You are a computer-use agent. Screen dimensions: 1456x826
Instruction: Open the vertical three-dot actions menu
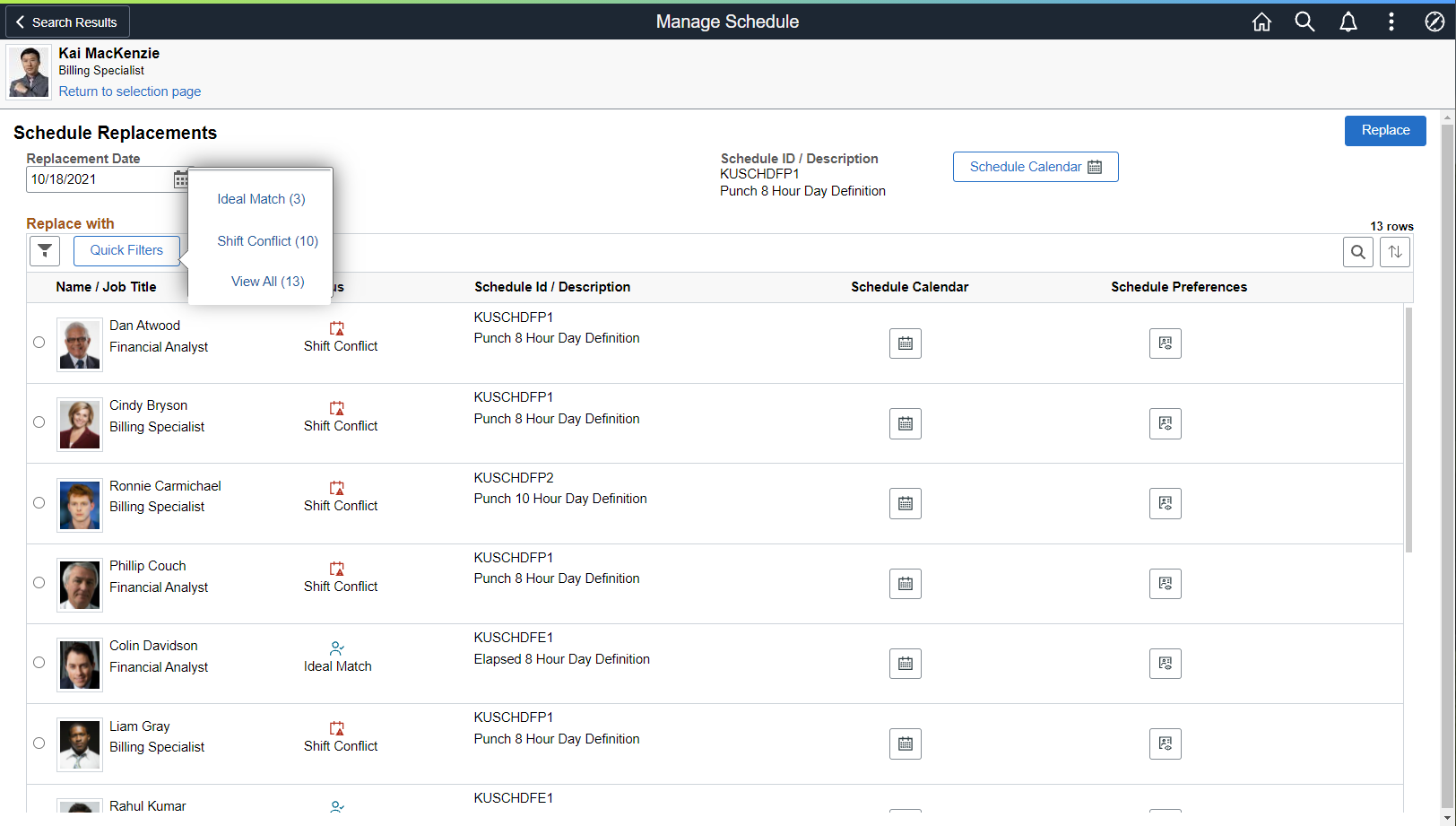[1391, 22]
